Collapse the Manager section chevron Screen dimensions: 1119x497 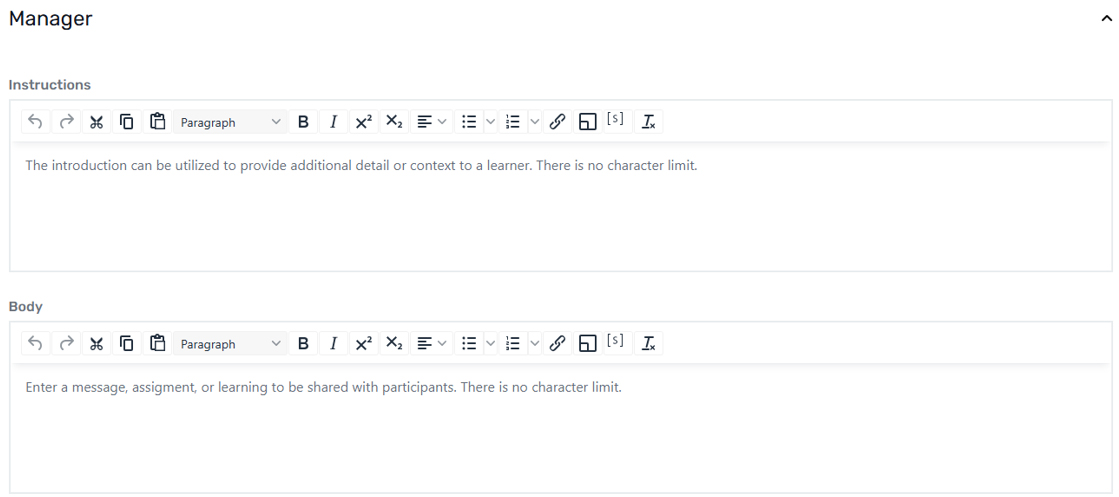point(1106,19)
